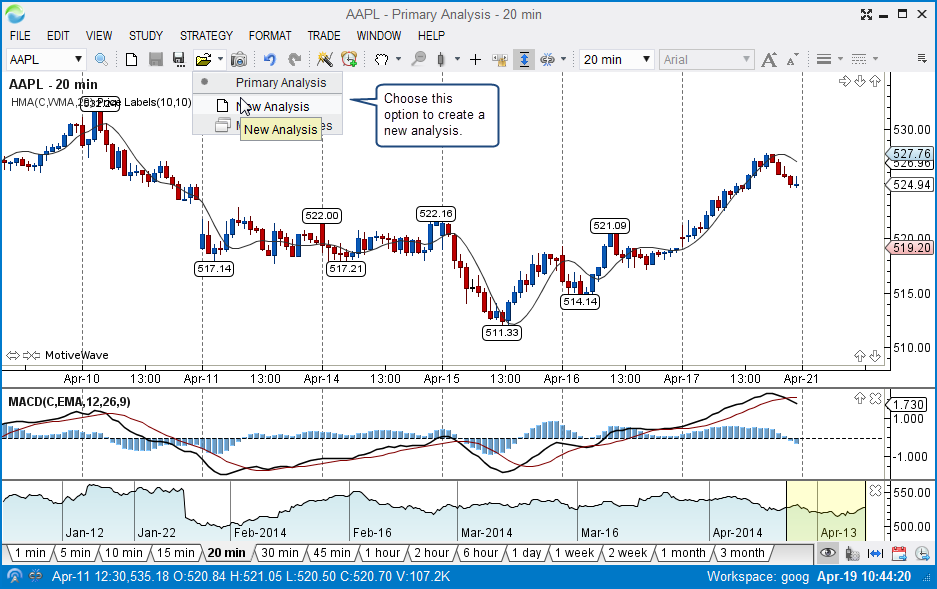Open the line style dashed selector icon
Image resolution: width=937 pixels, height=589 pixels.
tap(859, 59)
